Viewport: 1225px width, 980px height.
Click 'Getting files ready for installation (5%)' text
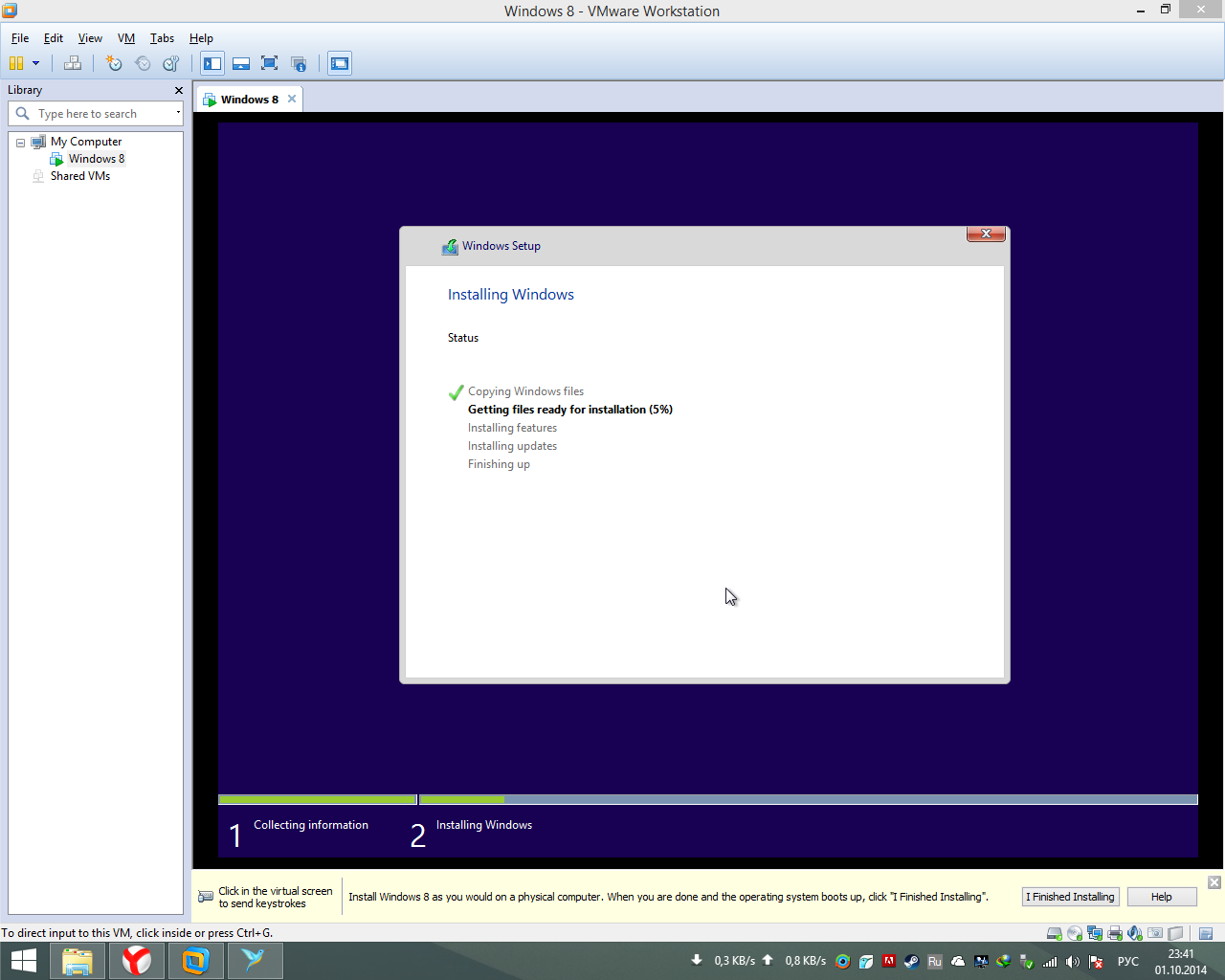570,410
